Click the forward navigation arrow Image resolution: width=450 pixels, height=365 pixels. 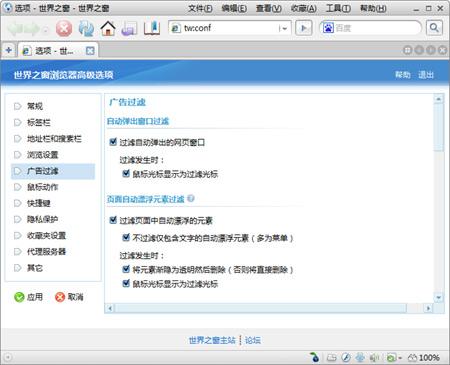tap(32, 29)
